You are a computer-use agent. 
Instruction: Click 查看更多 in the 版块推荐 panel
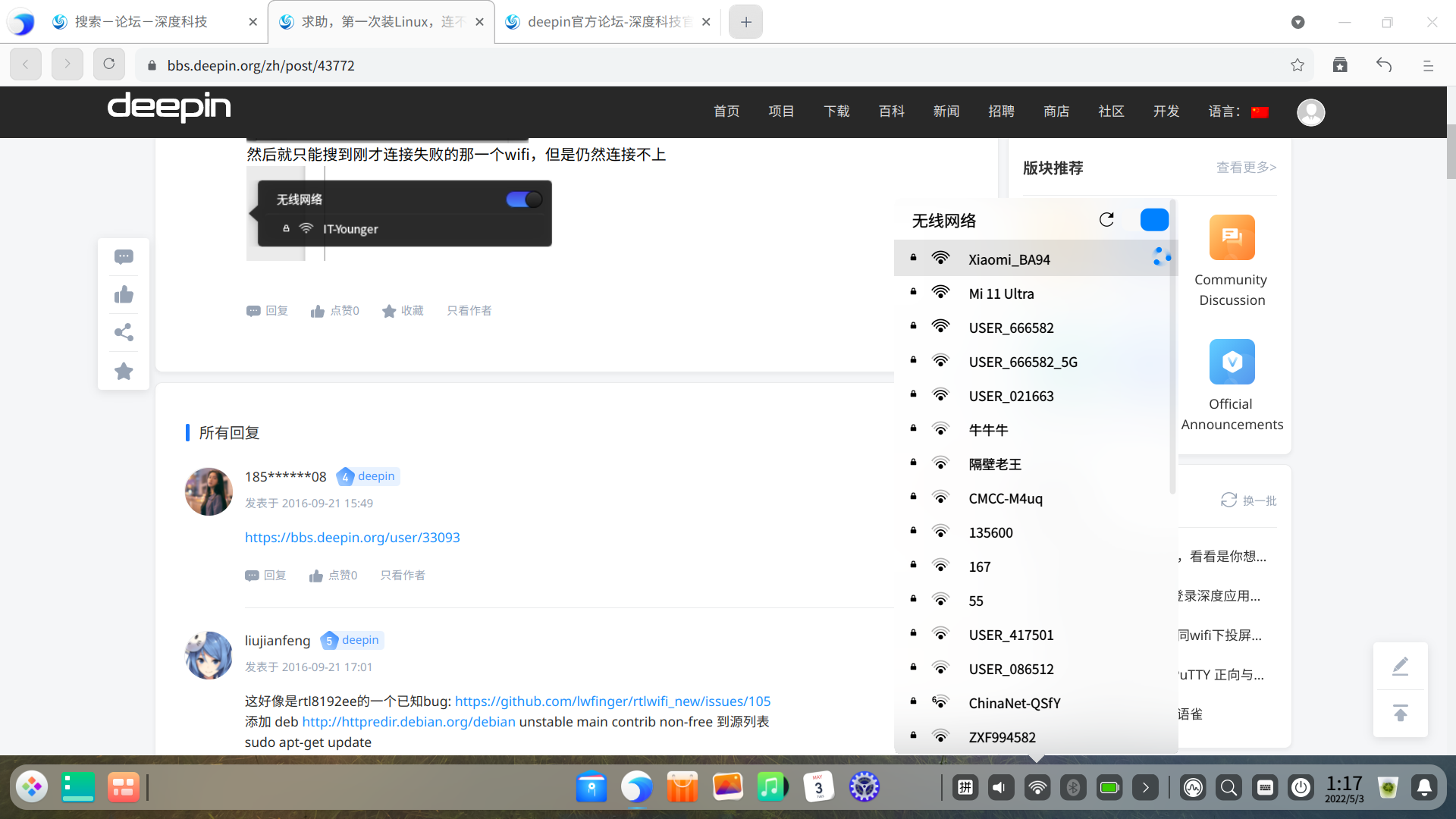tap(1246, 168)
